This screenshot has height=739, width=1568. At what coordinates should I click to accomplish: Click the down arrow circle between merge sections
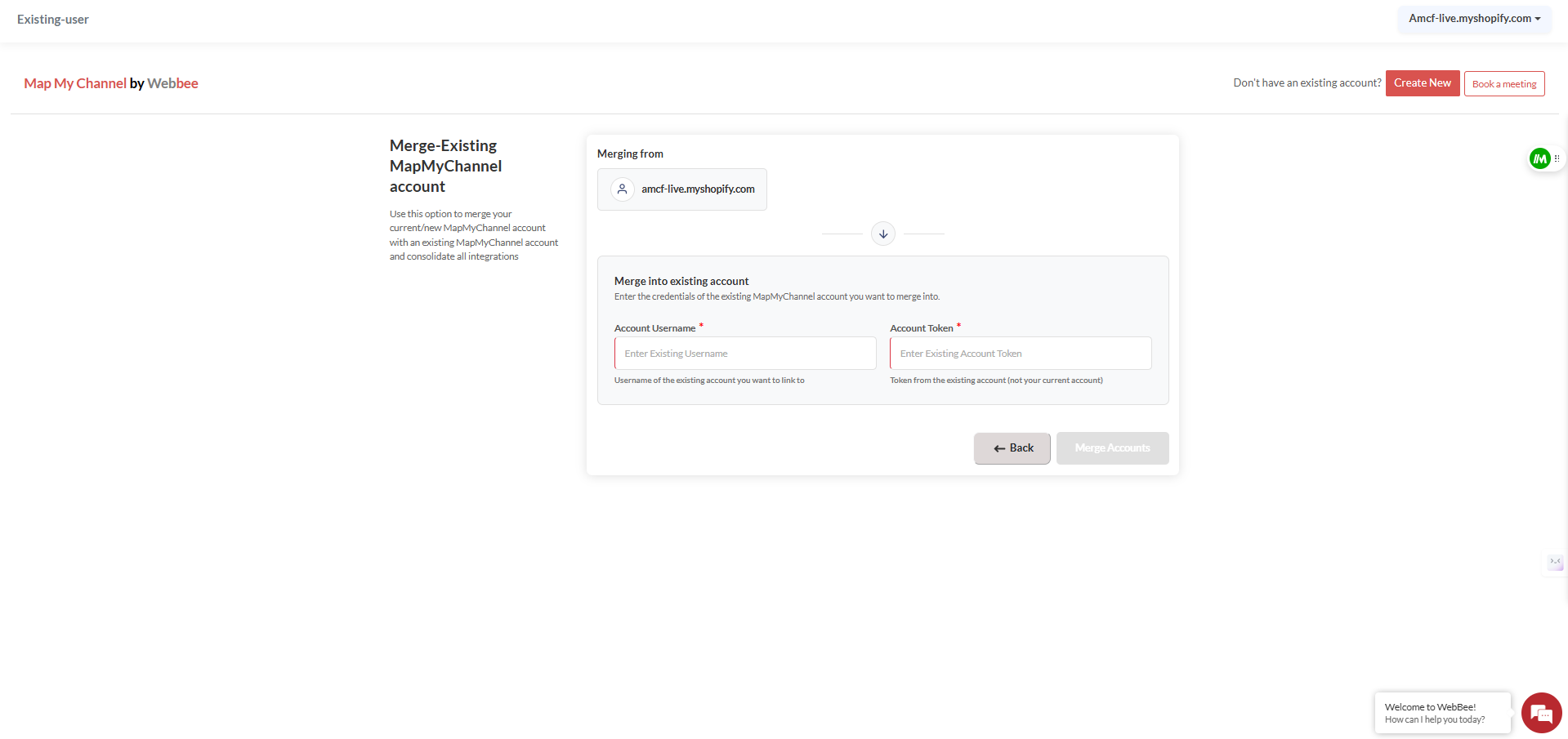[882, 234]
